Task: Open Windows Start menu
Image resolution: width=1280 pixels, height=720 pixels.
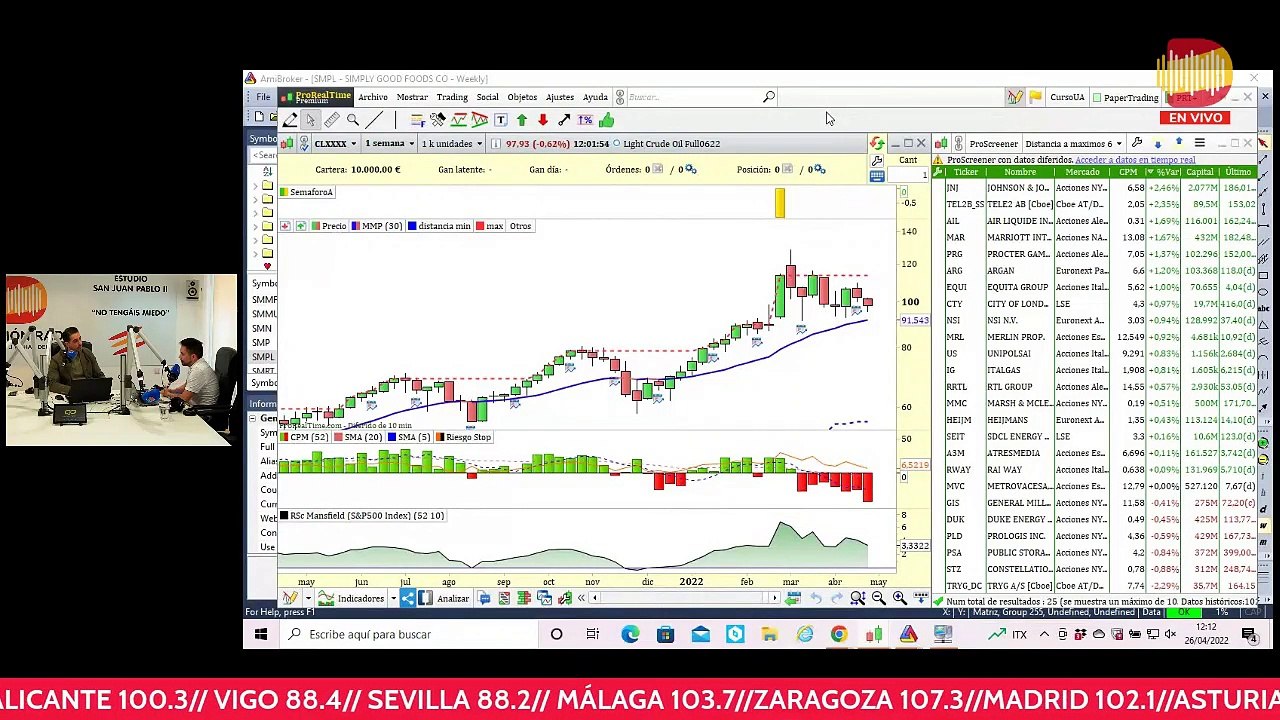Action: 260,634
